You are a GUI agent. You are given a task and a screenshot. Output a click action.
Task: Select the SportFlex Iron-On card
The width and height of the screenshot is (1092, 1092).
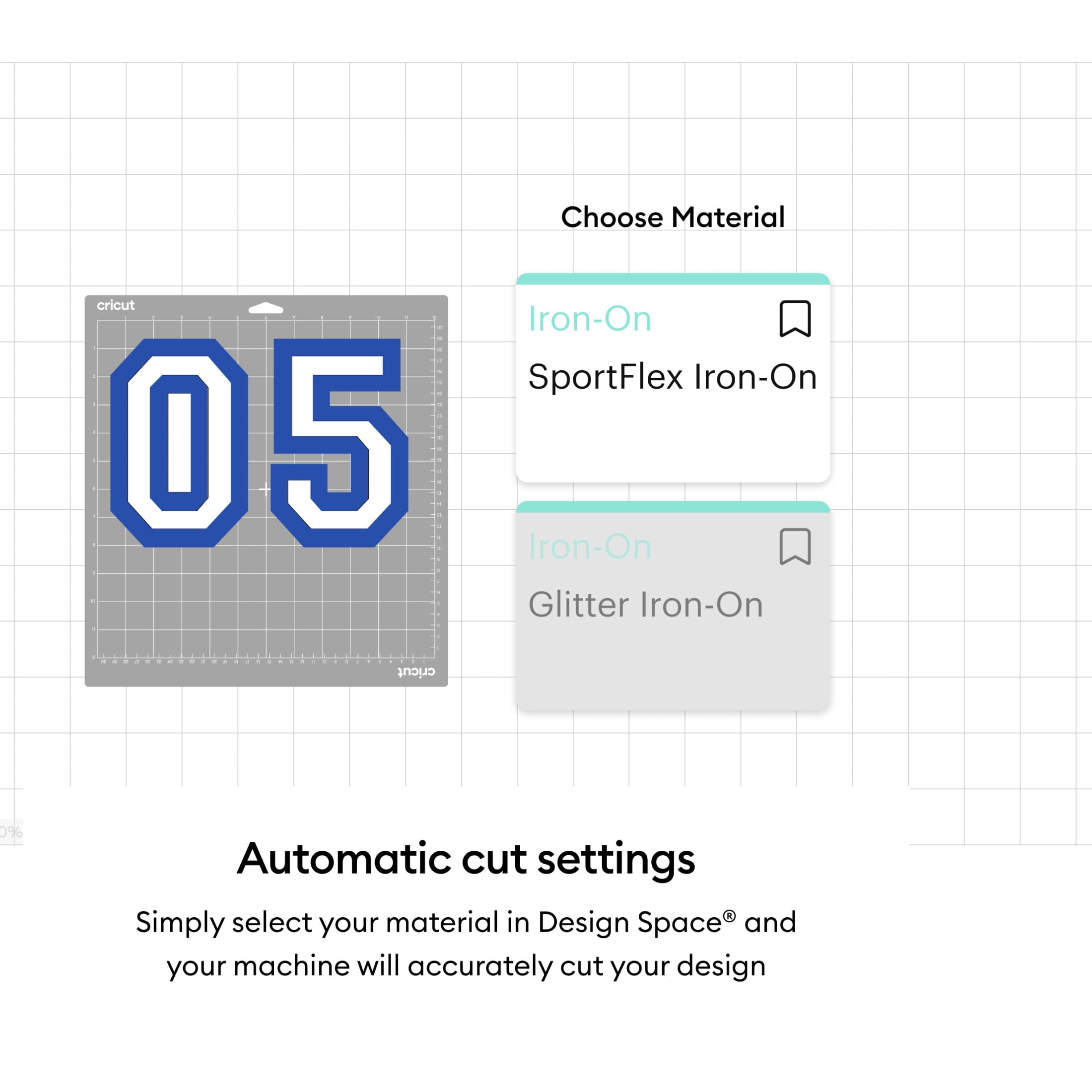pyautogui.click(x=673, y=378)
